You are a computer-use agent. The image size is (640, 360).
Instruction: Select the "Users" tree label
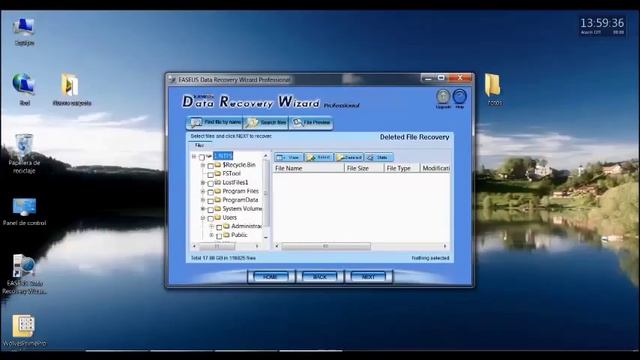[230, 218]
